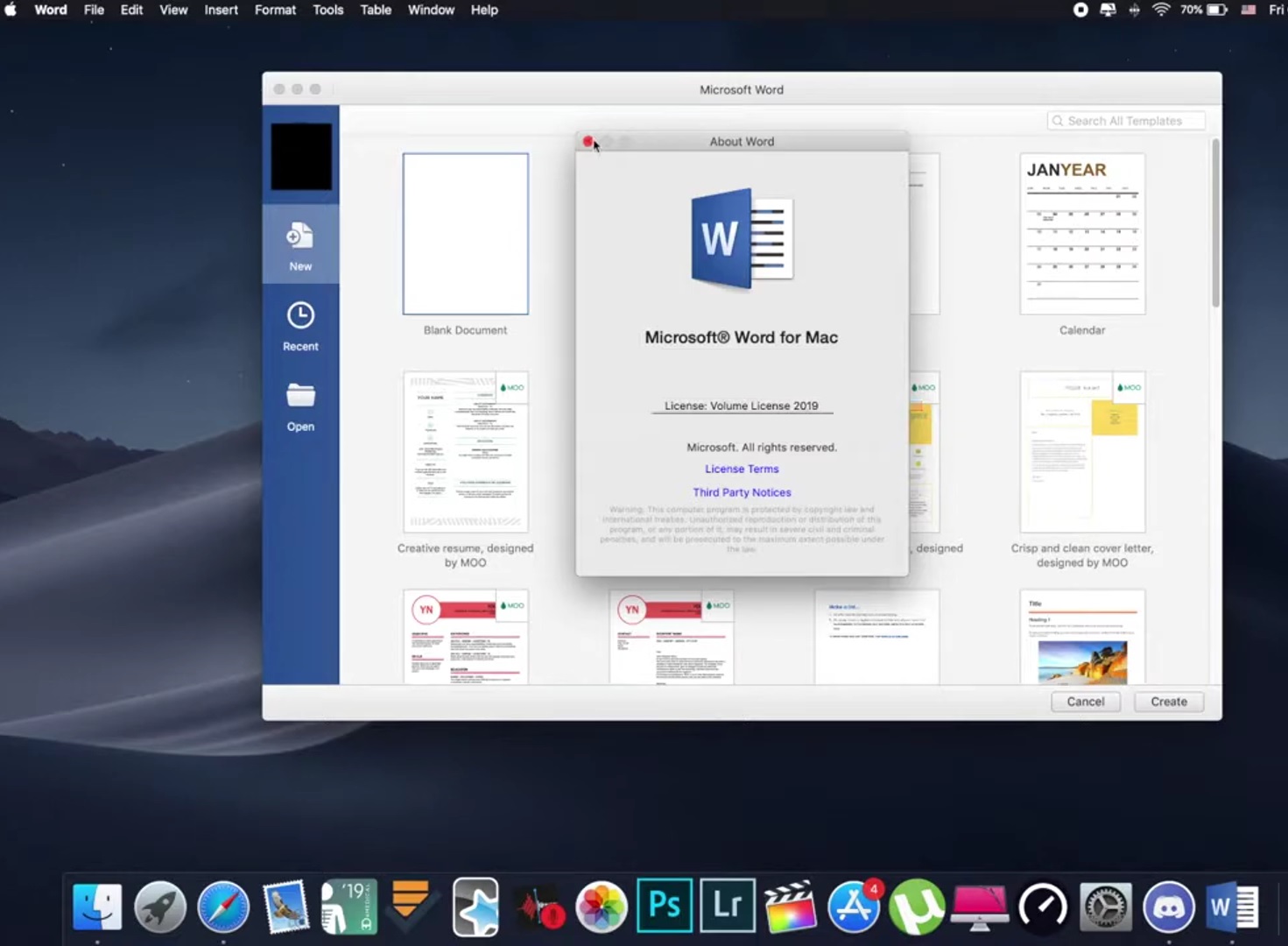Viewport: 1288px width, 946px height.
Task: Open the Edit menu
Action: click(131, 10)
